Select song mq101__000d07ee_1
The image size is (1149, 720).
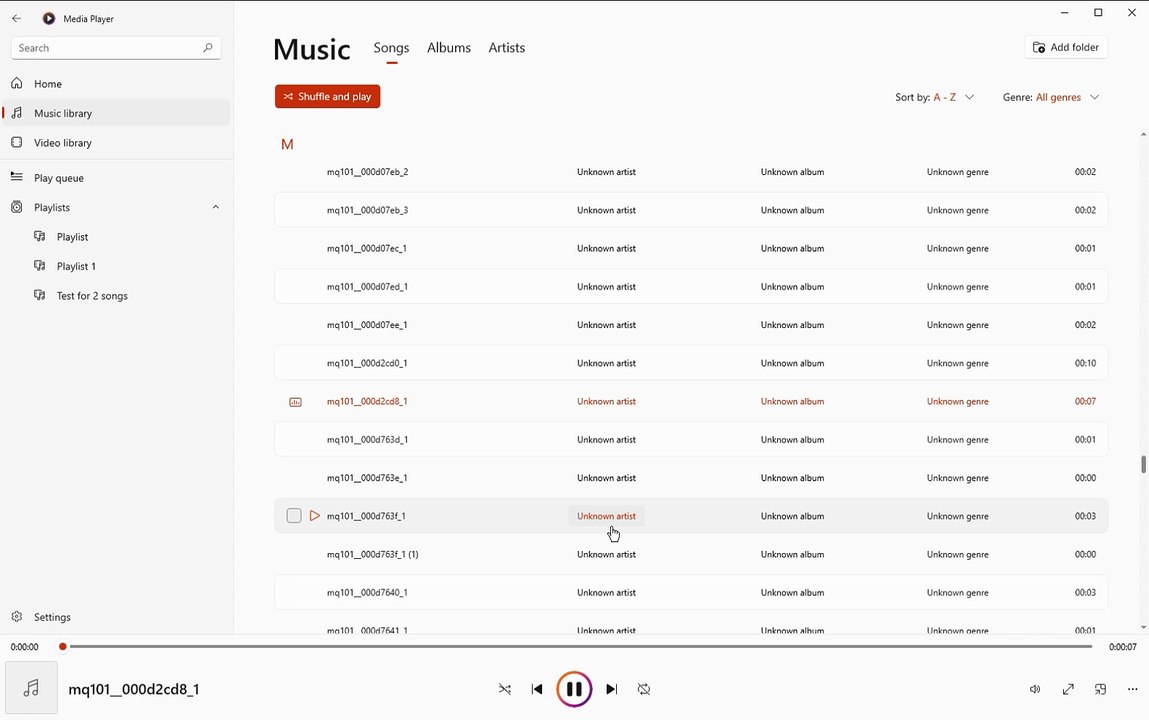pyautogui.click(x=691, y=324)
